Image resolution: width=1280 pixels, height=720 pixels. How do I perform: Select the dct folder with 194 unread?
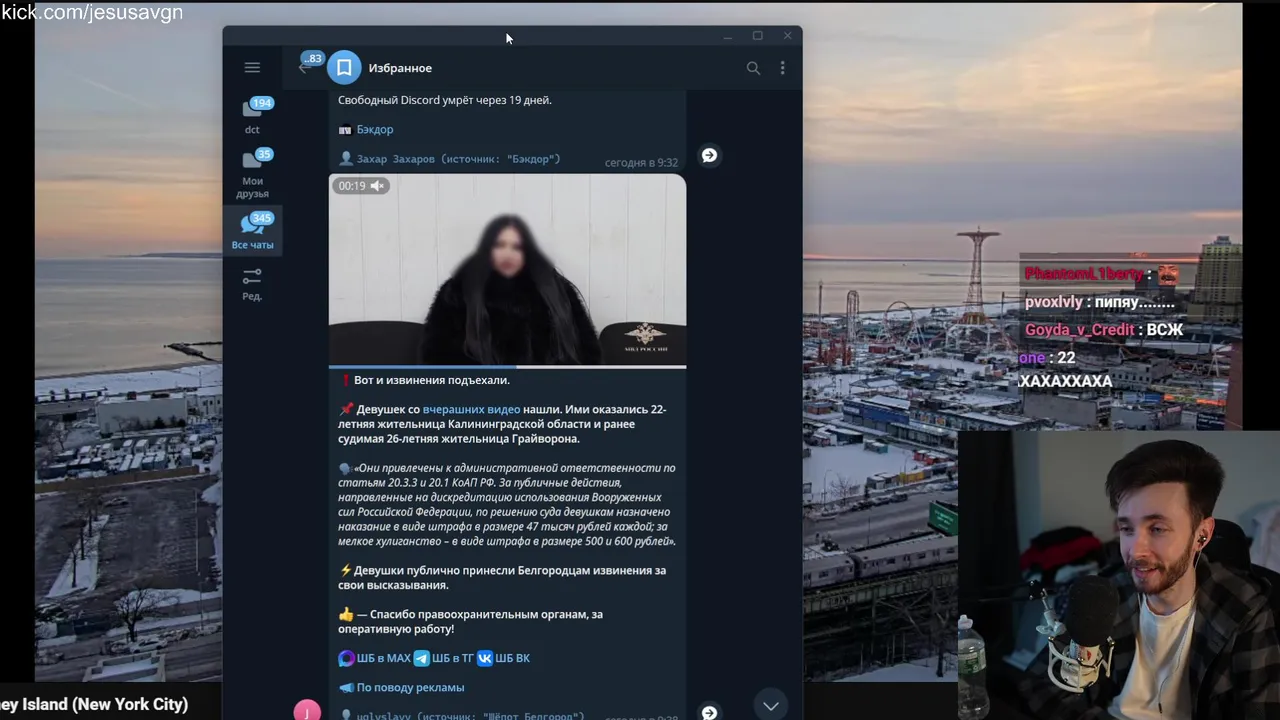tap(252, 116)
